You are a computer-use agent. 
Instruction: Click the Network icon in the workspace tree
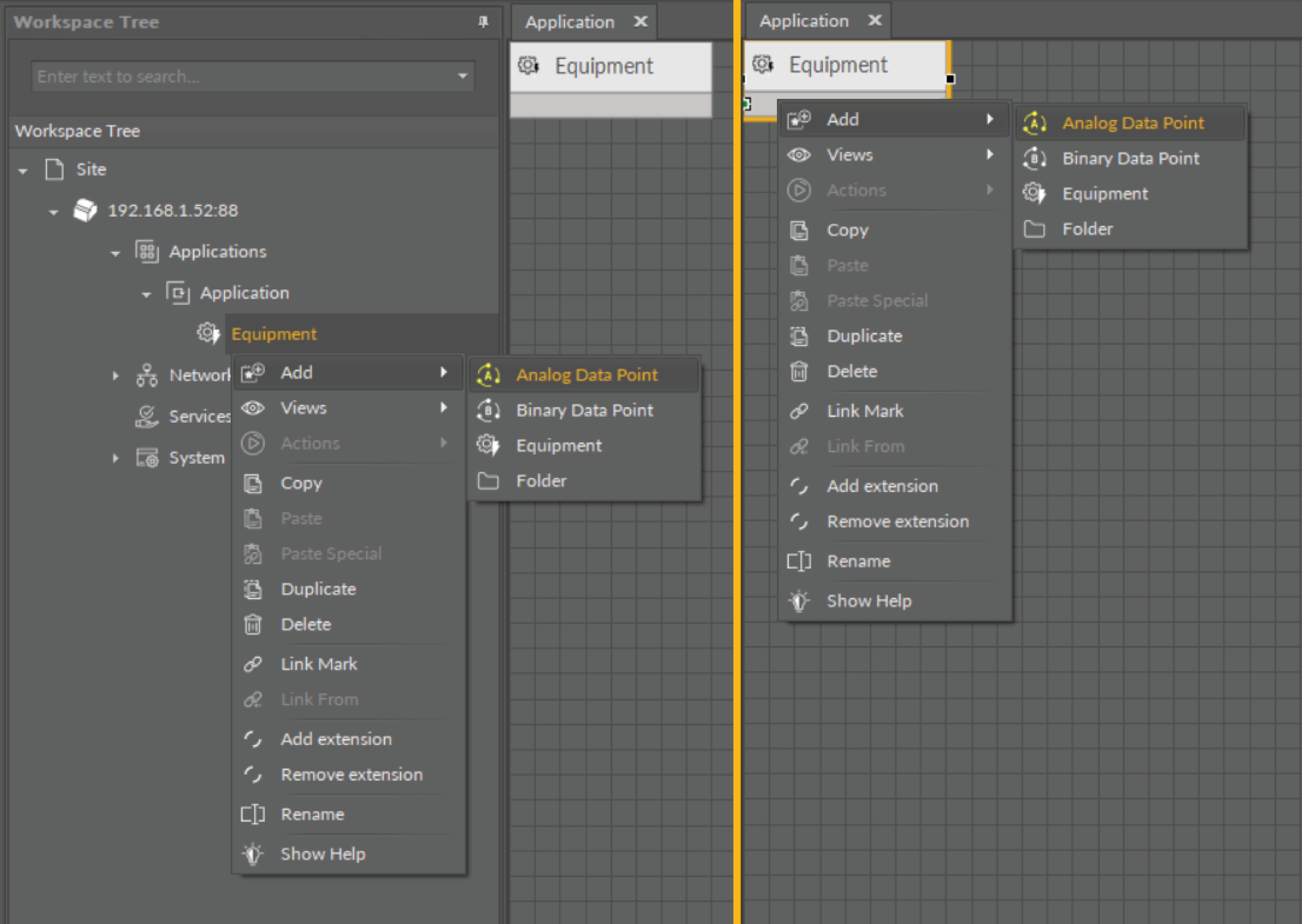coord(147,375)
